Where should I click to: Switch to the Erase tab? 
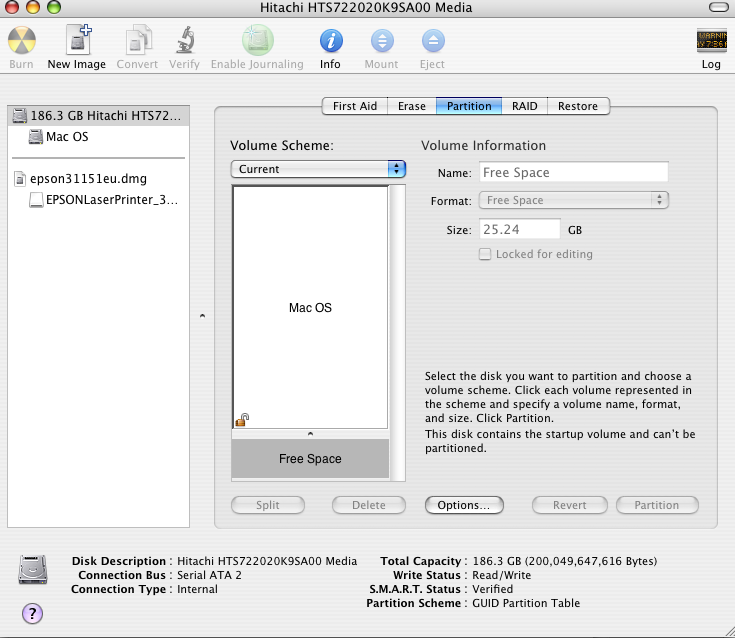(412, 106)
